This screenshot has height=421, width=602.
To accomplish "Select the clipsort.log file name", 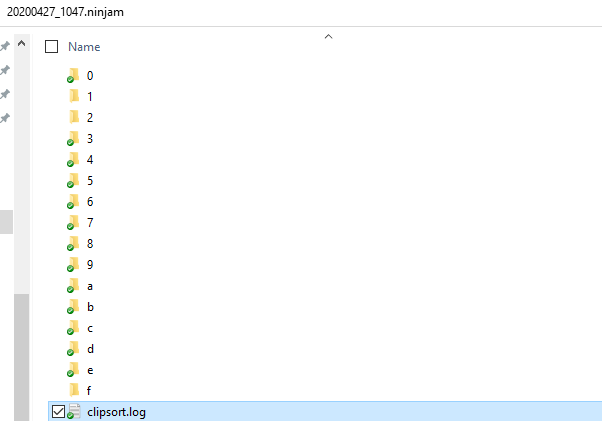I will (x=116, y=411).
